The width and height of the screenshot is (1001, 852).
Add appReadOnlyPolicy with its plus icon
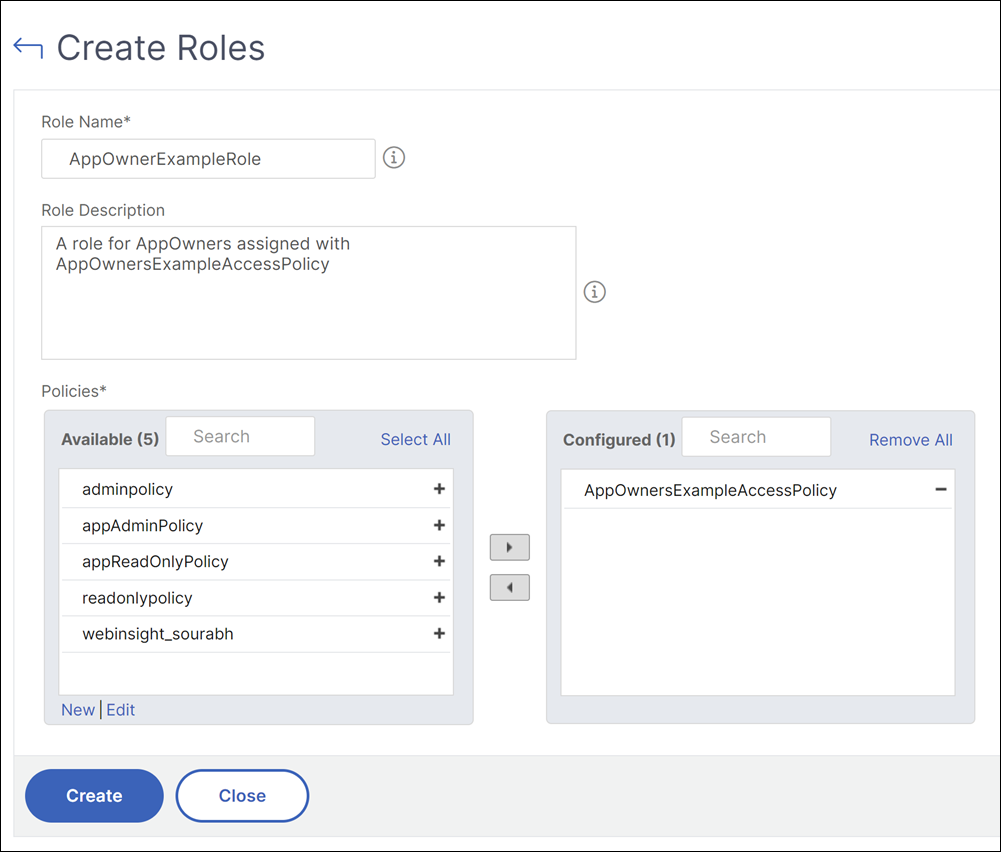click(x=439, y=561)
